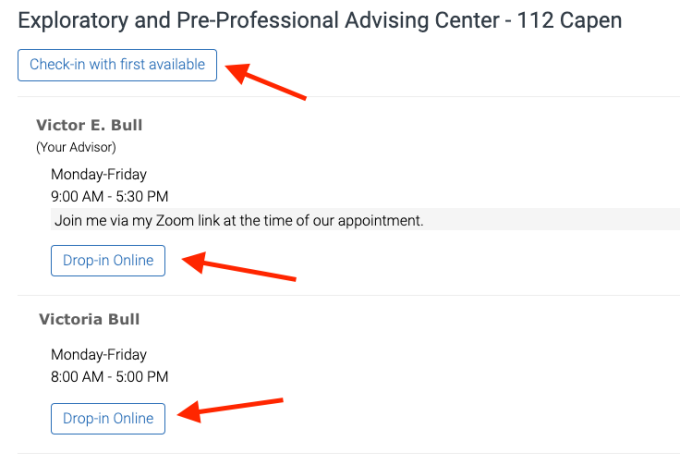Click divider line between Victor and Victoria sections
The width and height of the screenshot is (680, 465).
point(340,296)
